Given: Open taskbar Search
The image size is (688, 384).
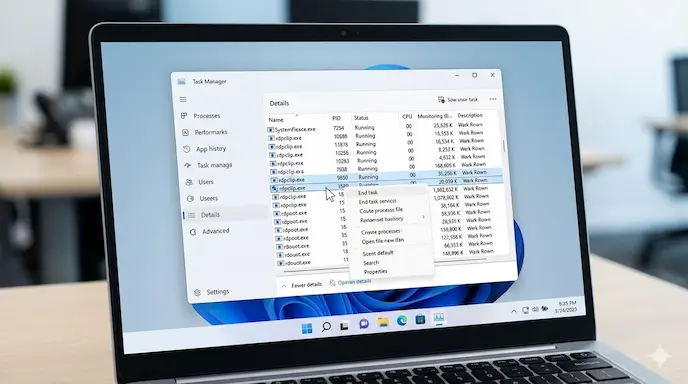Looking at the screenshot, I should 326,327.
